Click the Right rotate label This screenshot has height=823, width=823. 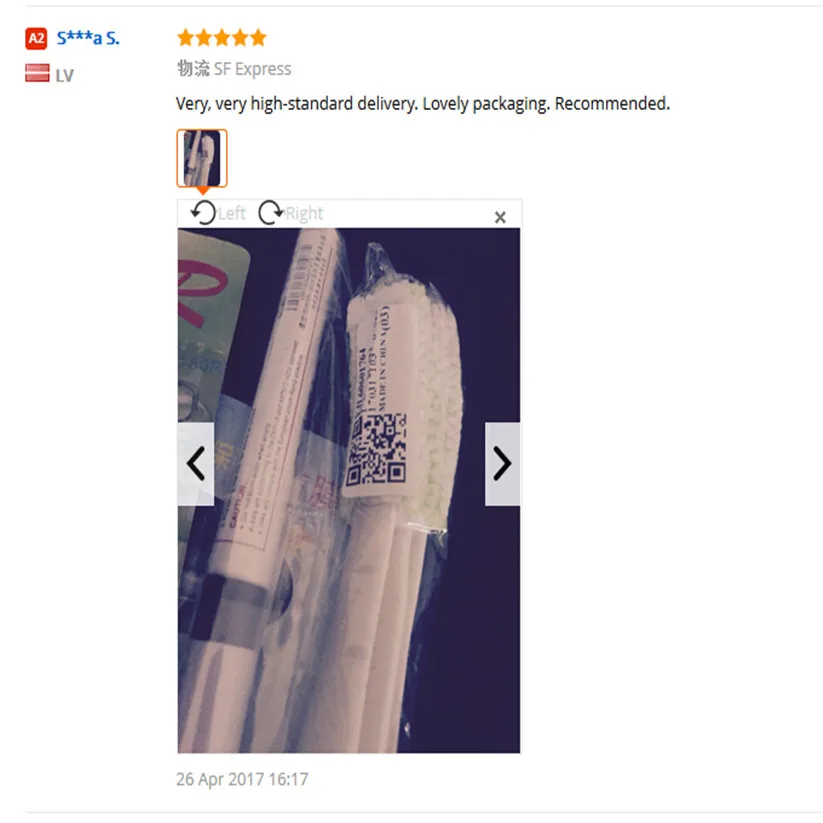point(304,213)
